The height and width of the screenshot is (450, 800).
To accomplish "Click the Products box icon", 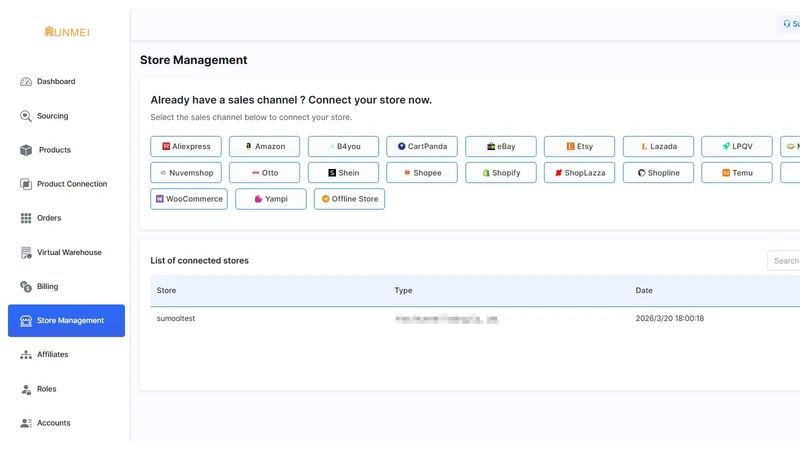I will (26, 150).
